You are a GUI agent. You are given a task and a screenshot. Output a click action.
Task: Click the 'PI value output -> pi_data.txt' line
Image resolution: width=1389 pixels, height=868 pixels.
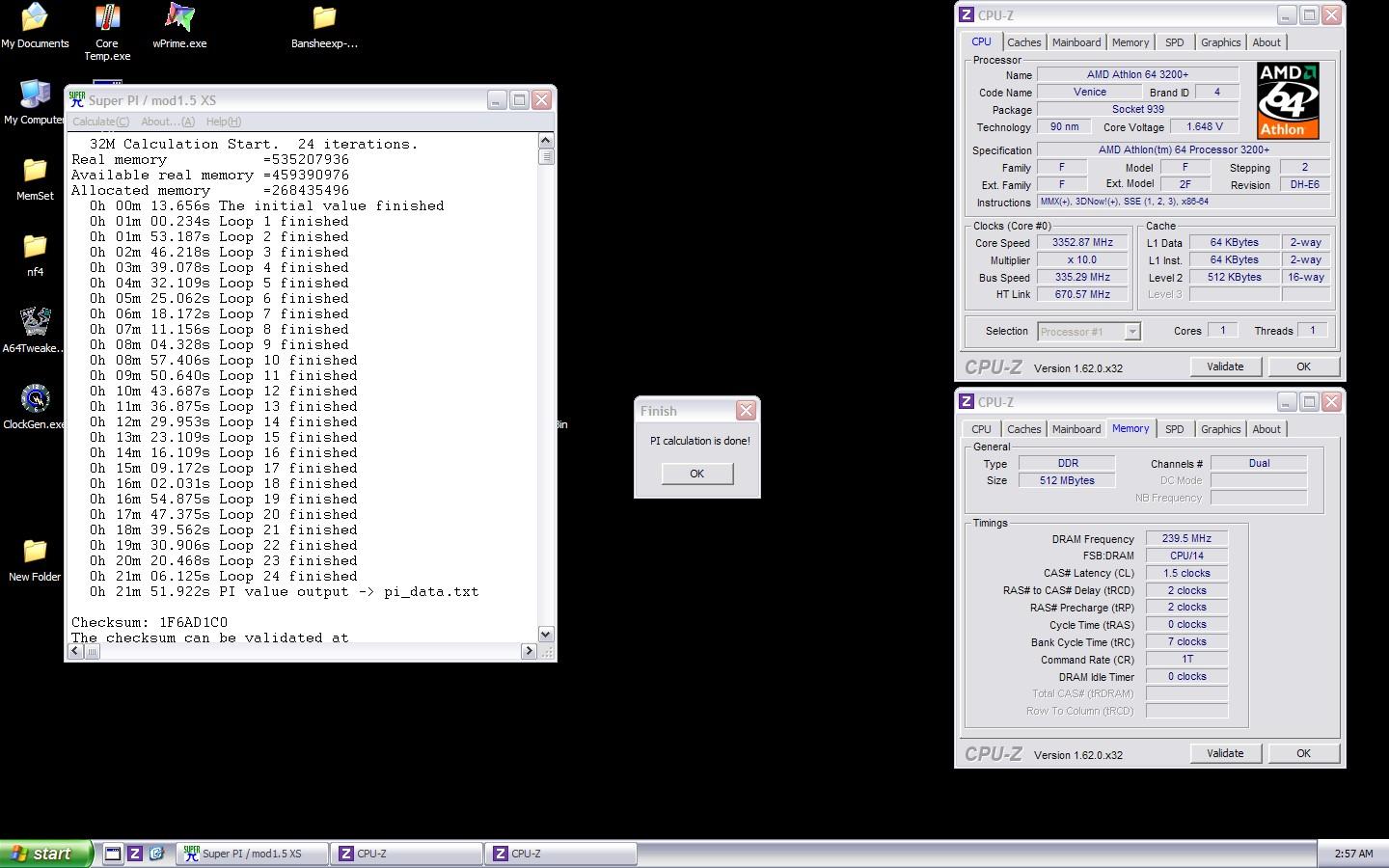point(285,592)
